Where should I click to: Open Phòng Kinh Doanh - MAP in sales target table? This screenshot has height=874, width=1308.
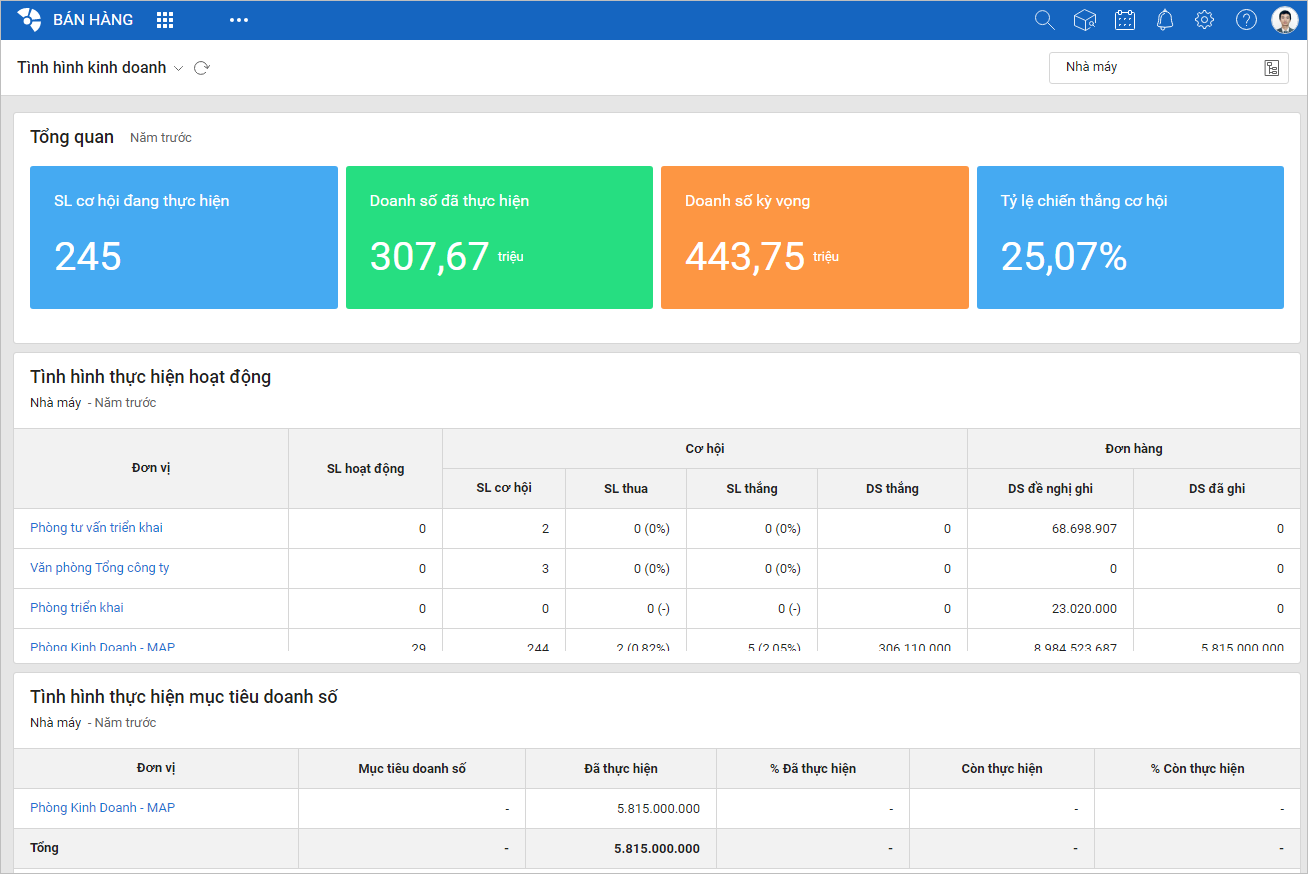(102, 808)
